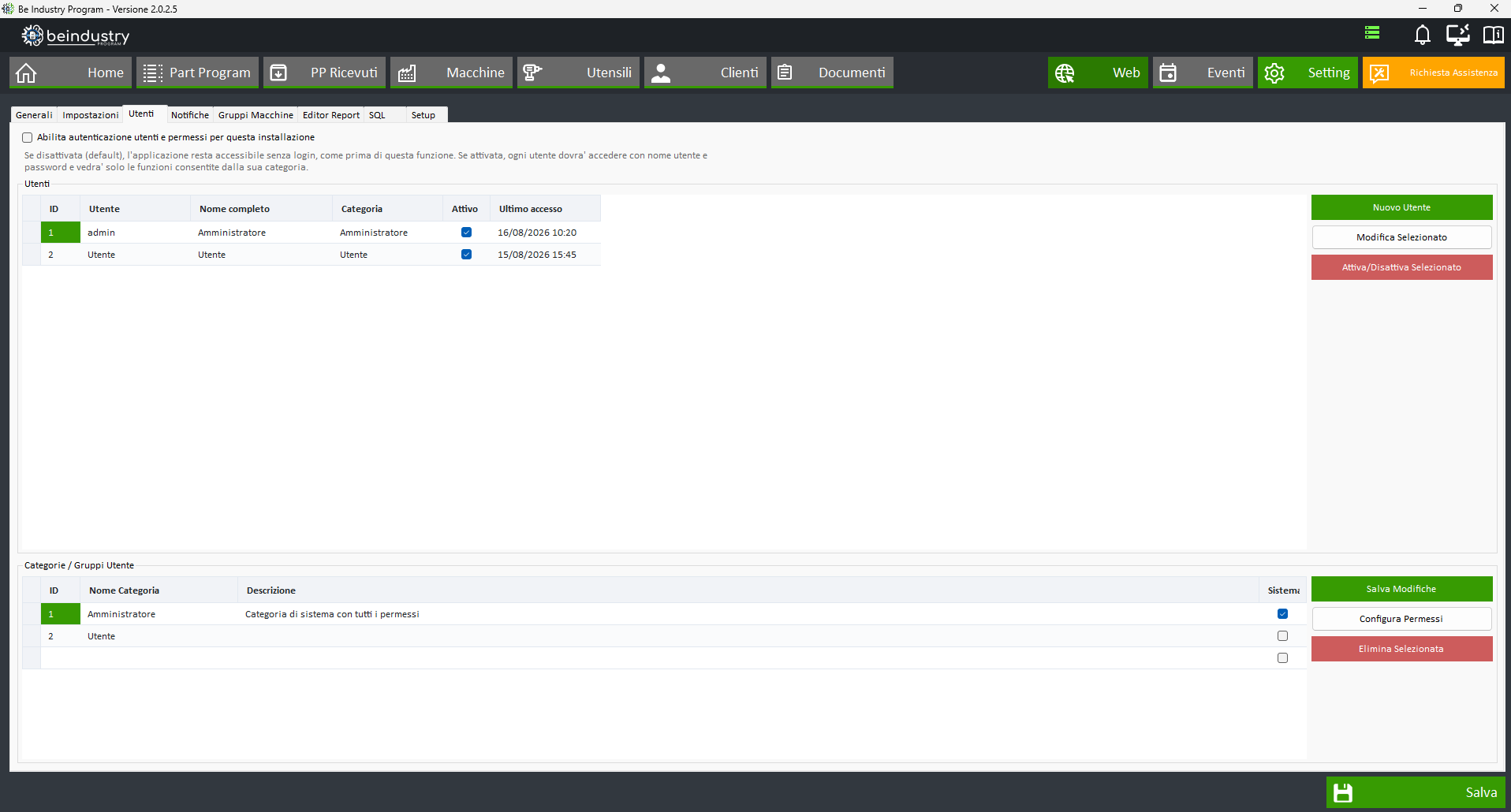Toggle Sistema checkbox for Amministratore category
This screenshot has height=812, width=1511.
click(x=1282, y=614)
